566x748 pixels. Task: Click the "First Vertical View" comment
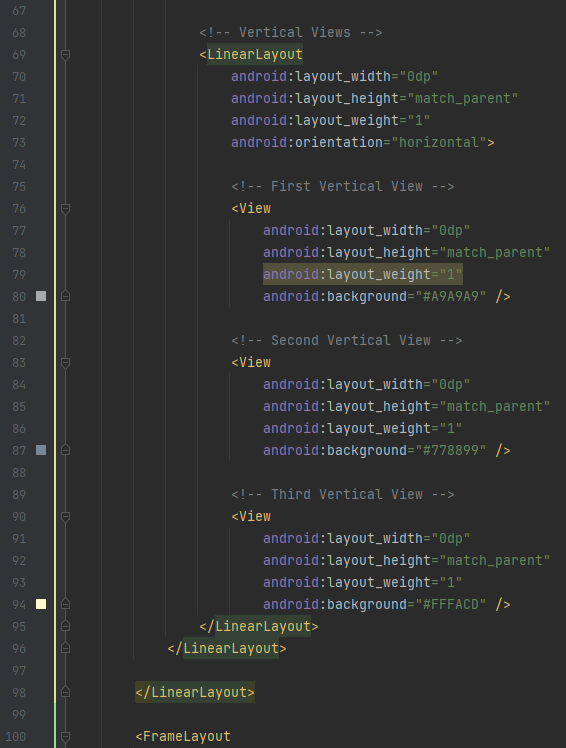point(343,187)
